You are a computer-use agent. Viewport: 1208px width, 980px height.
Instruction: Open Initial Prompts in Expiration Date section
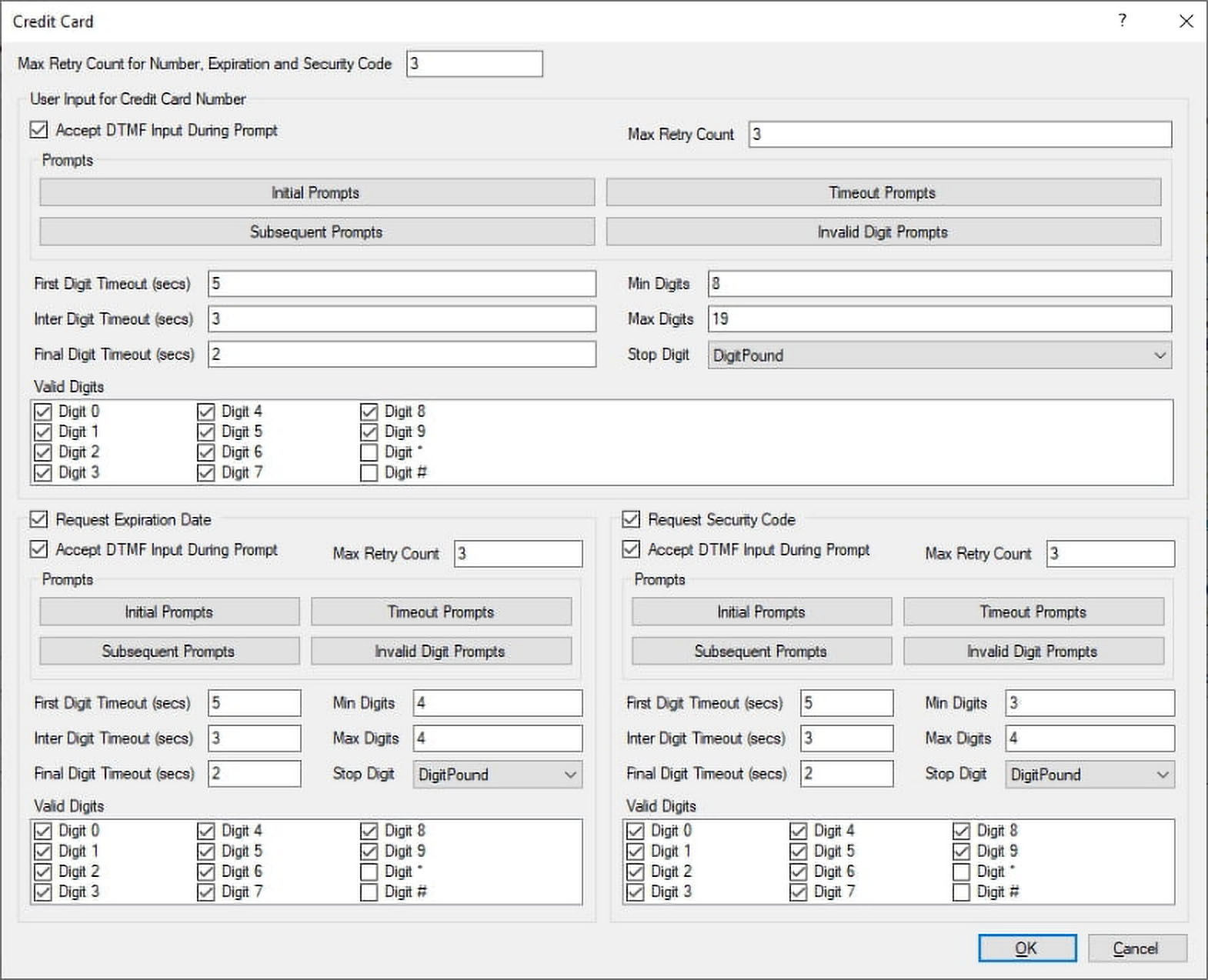click(169, 612)
